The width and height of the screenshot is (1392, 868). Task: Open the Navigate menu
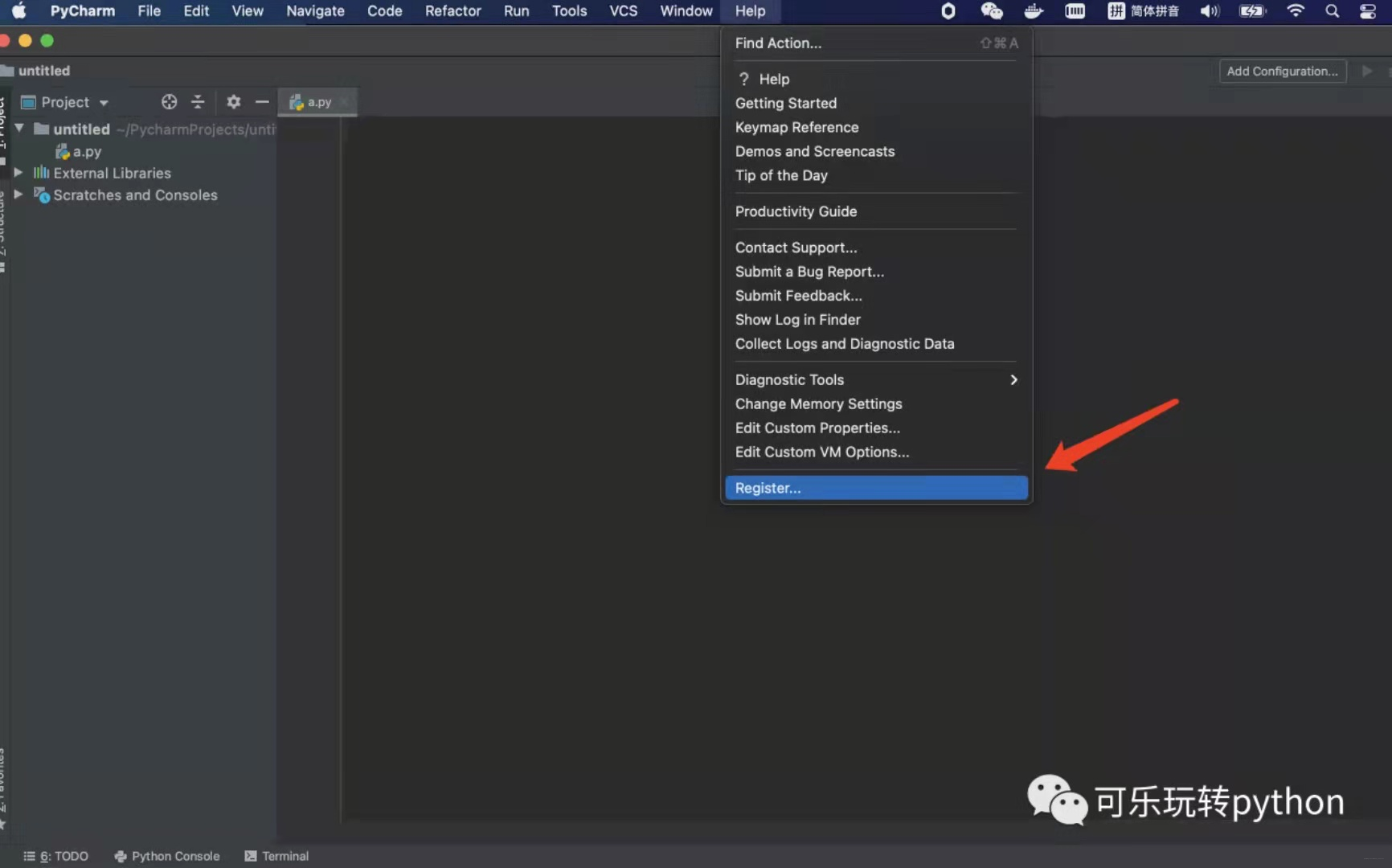coord(315,11)
